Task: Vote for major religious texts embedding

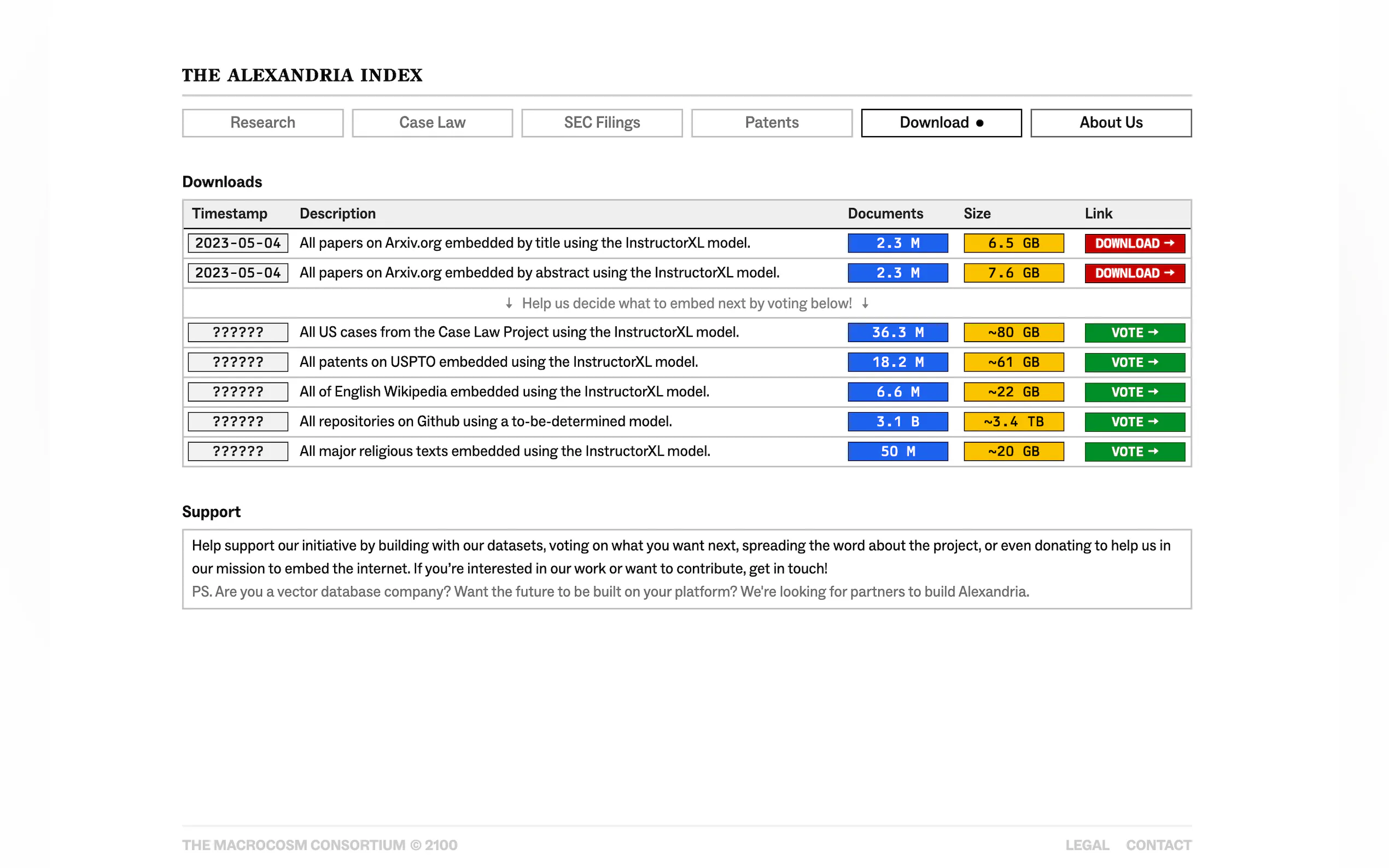Action: coord(1134,452)
